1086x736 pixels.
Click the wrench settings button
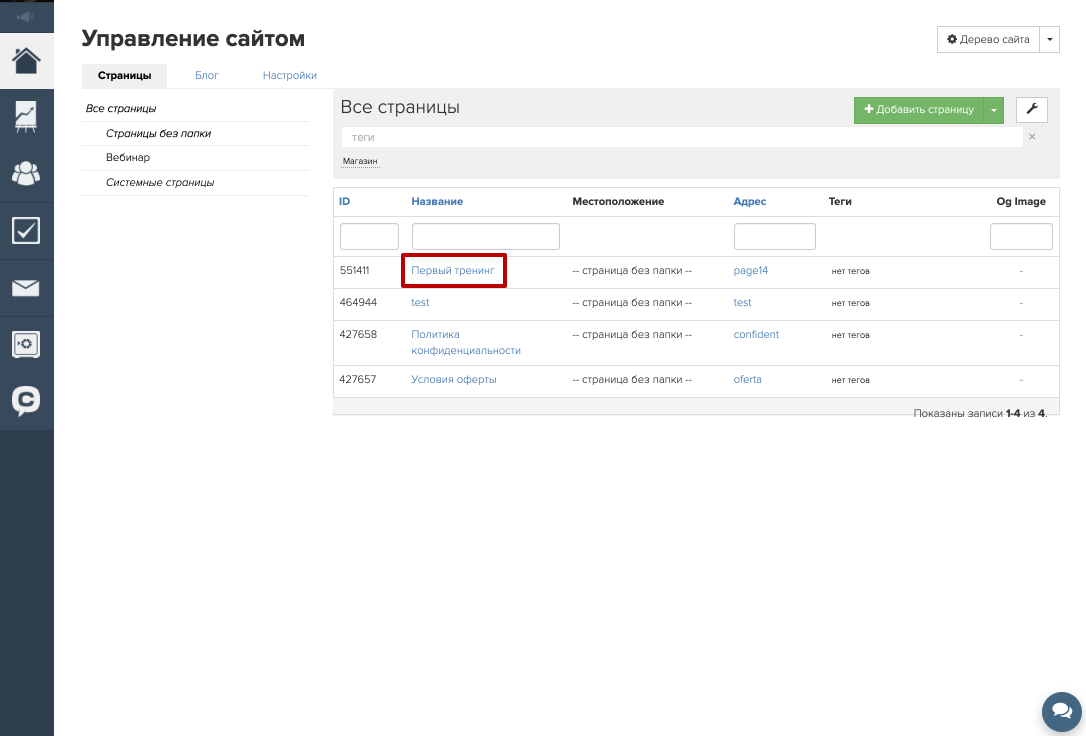tap(1031, 110)
